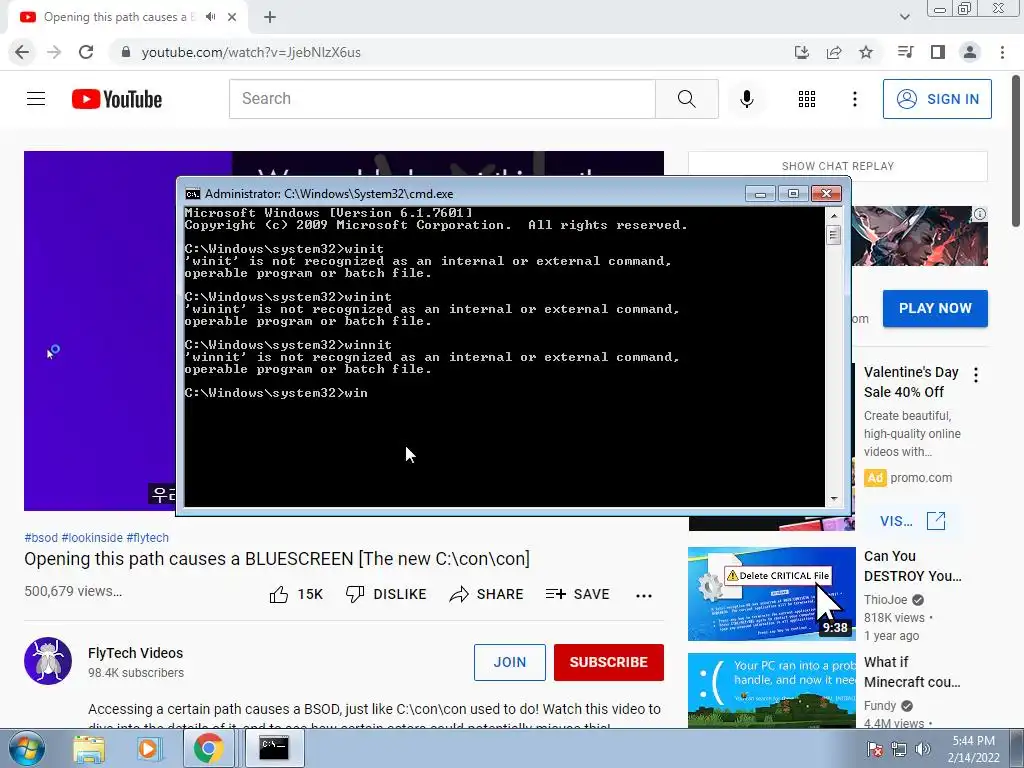
Task: Install app icon in address bar
Action: (x=801, y=52)
